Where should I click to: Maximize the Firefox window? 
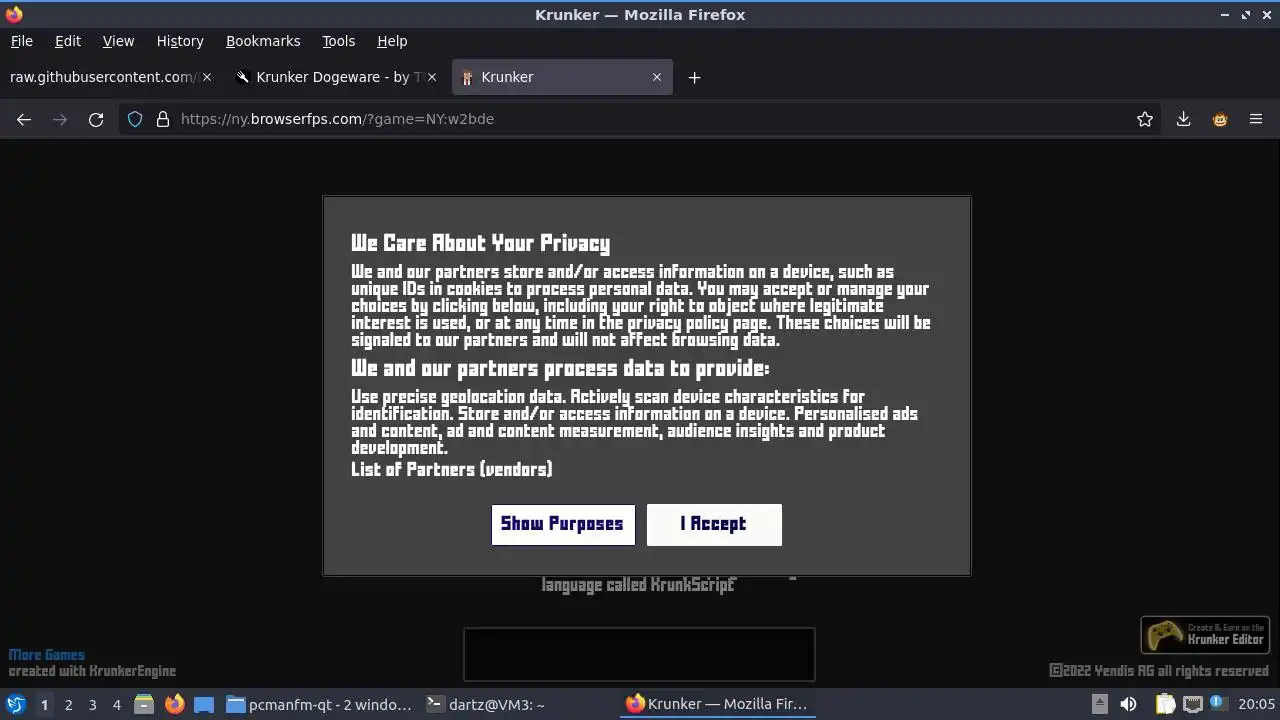point(1246,14)
